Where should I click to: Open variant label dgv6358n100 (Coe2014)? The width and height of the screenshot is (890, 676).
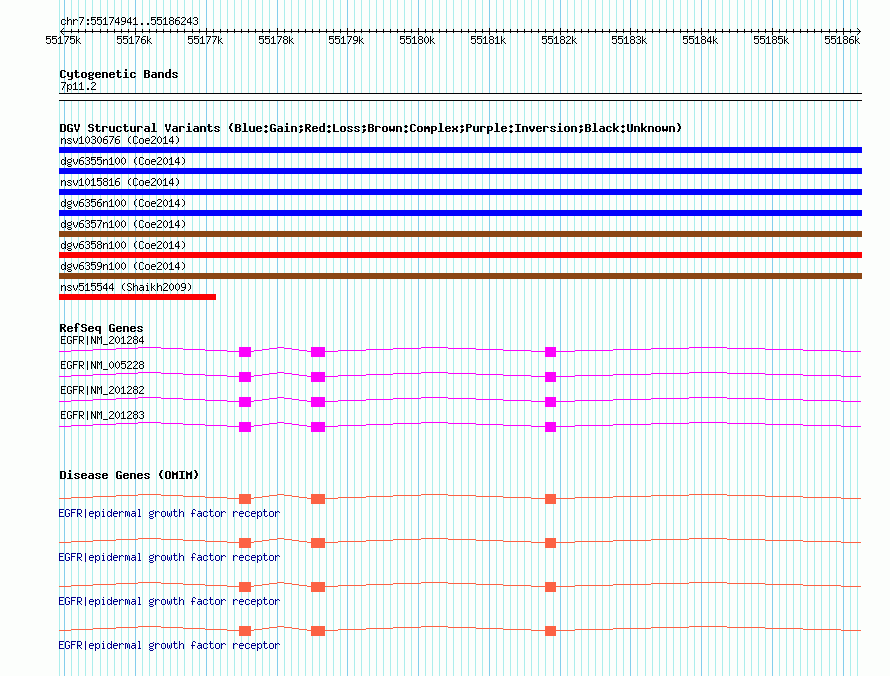point(123,245)
